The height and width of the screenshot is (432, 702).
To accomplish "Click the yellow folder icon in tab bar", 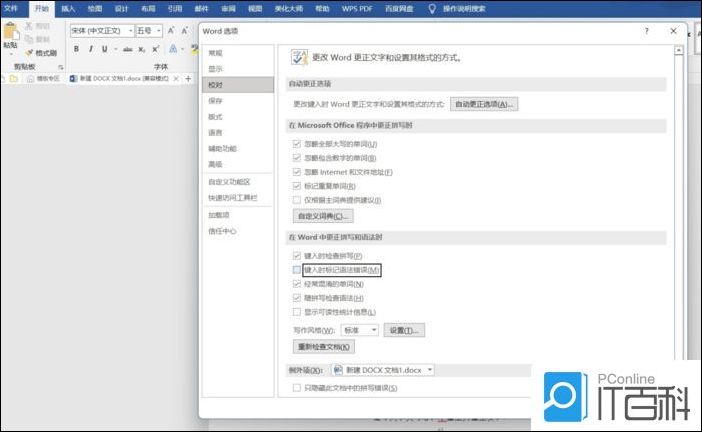I will (x=14, y=79).
